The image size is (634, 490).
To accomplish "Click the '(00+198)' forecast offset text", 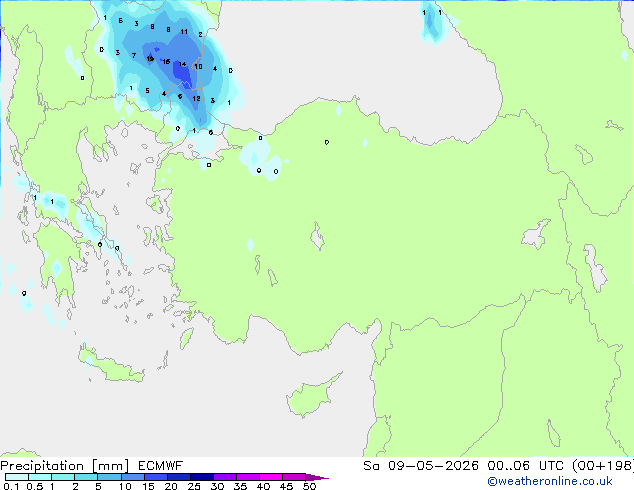I will (x=603, y=466).
